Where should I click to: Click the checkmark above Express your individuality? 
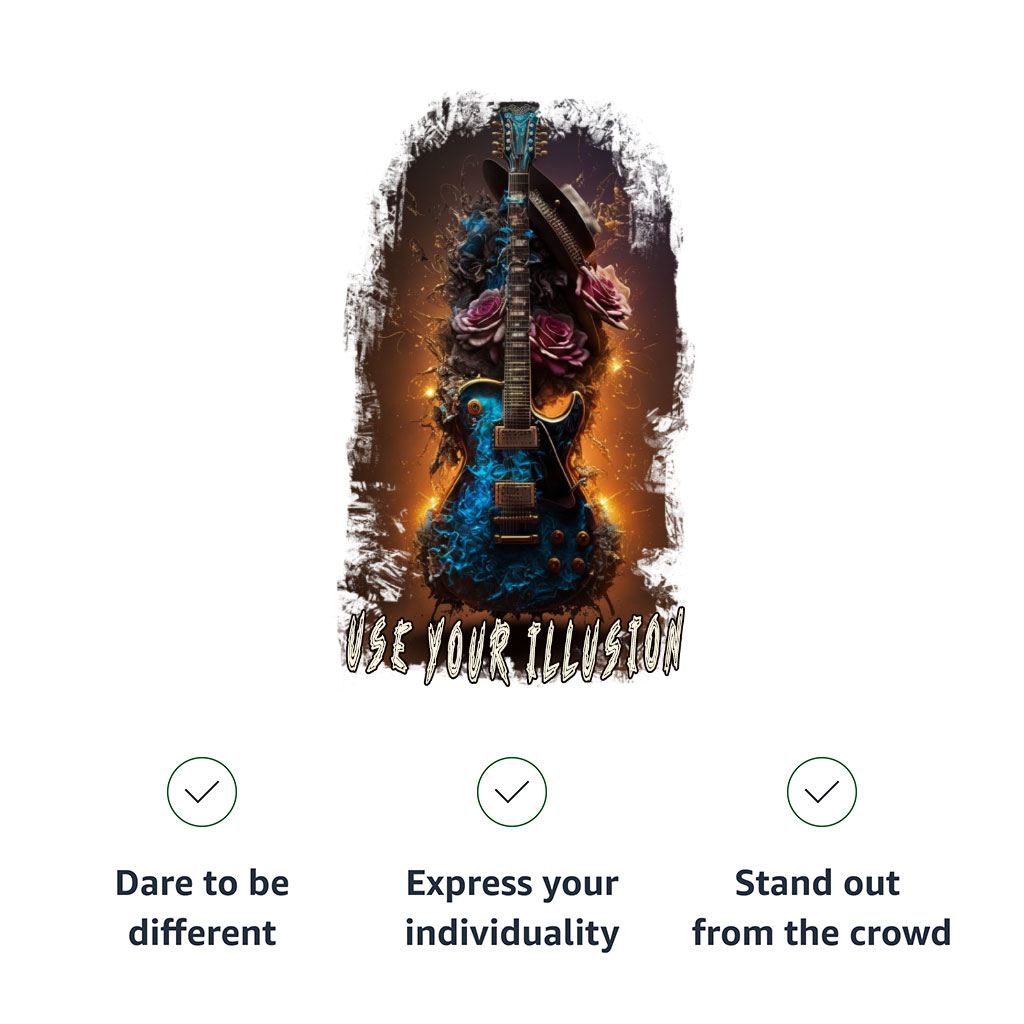click(x=511, y=792)
